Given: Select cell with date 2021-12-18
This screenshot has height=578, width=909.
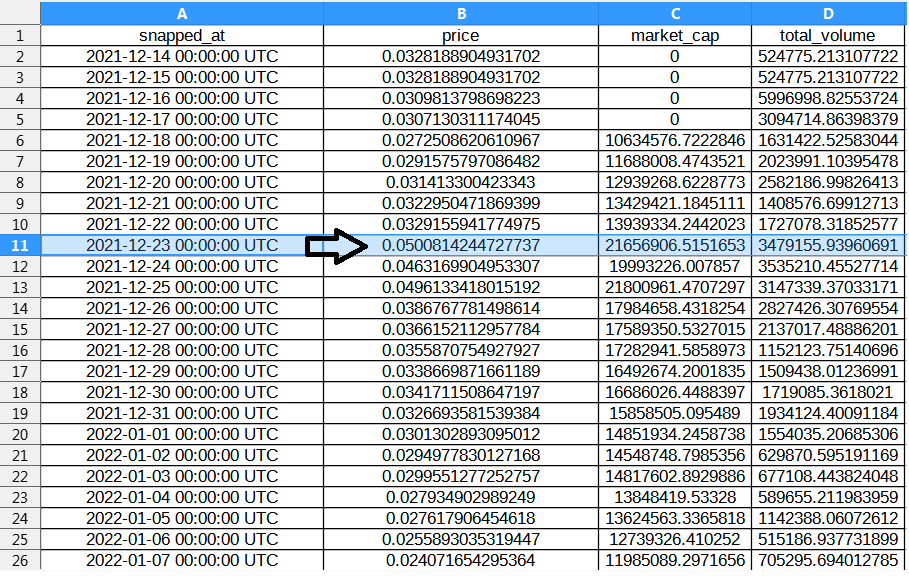Looking at the screenshot, I should tap(182, 140).
